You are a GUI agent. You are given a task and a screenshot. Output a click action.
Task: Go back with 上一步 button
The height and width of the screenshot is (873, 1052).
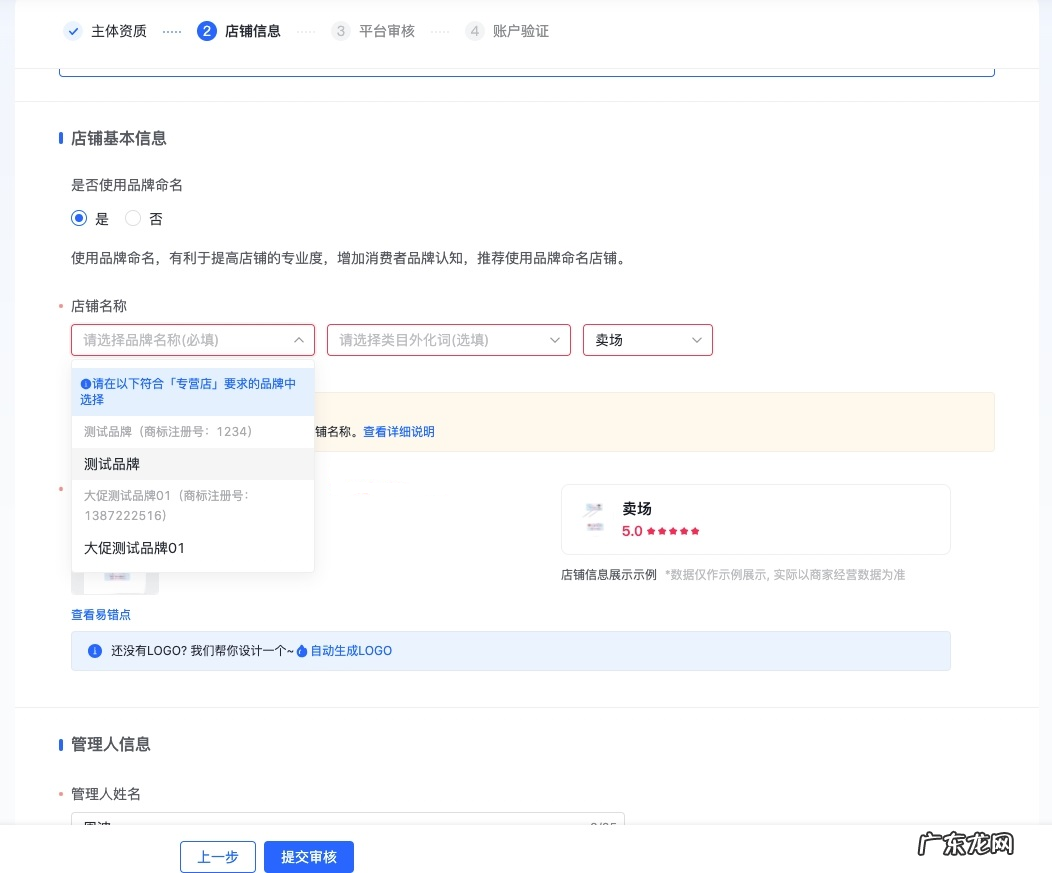pos(218,857)
